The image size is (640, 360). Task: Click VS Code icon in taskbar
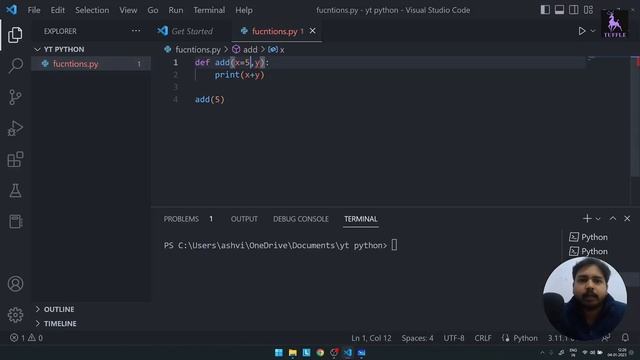pyautogui.click(x=347, y=352)
